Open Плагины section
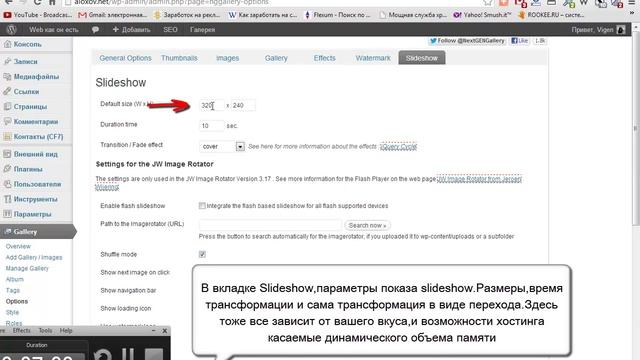The width and height of the screenshot is (640, 360). coord(28,169)
